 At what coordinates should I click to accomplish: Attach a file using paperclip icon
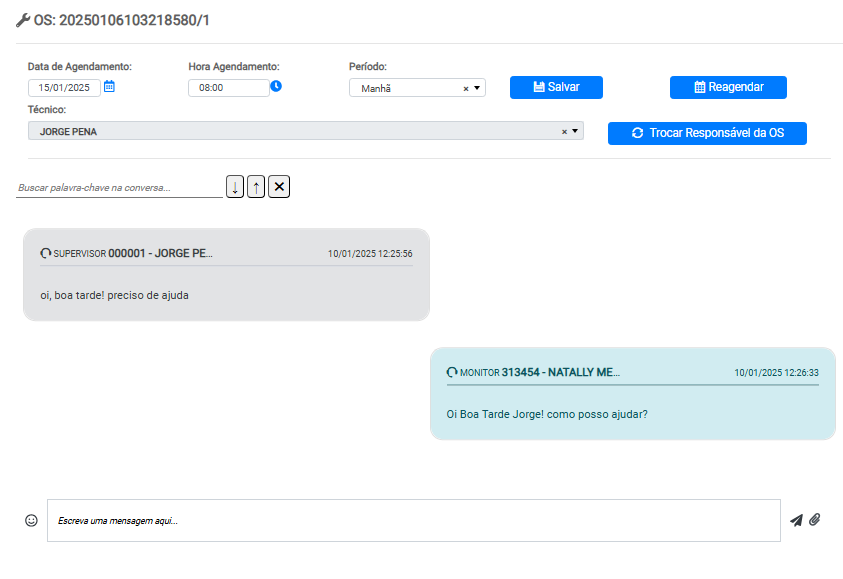[x=815, y=520]
